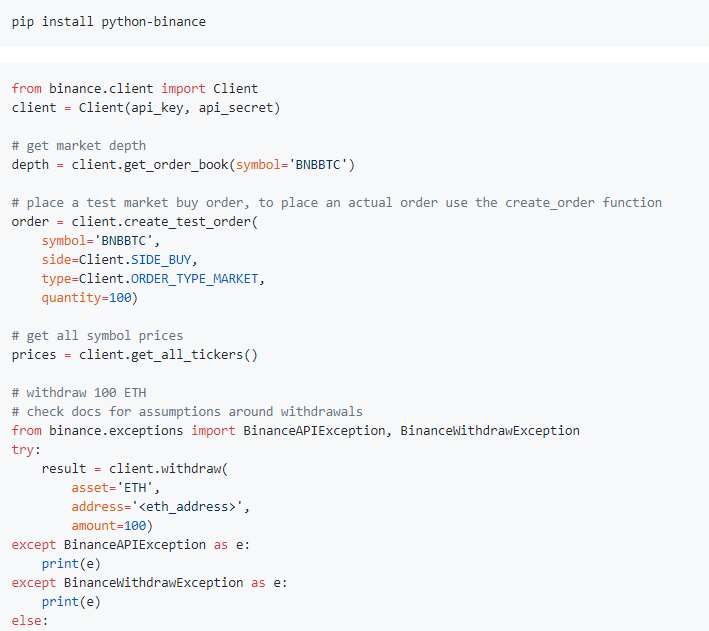
Task: Click the '# get all symbol prices' comment
Action: coord(97,336)
